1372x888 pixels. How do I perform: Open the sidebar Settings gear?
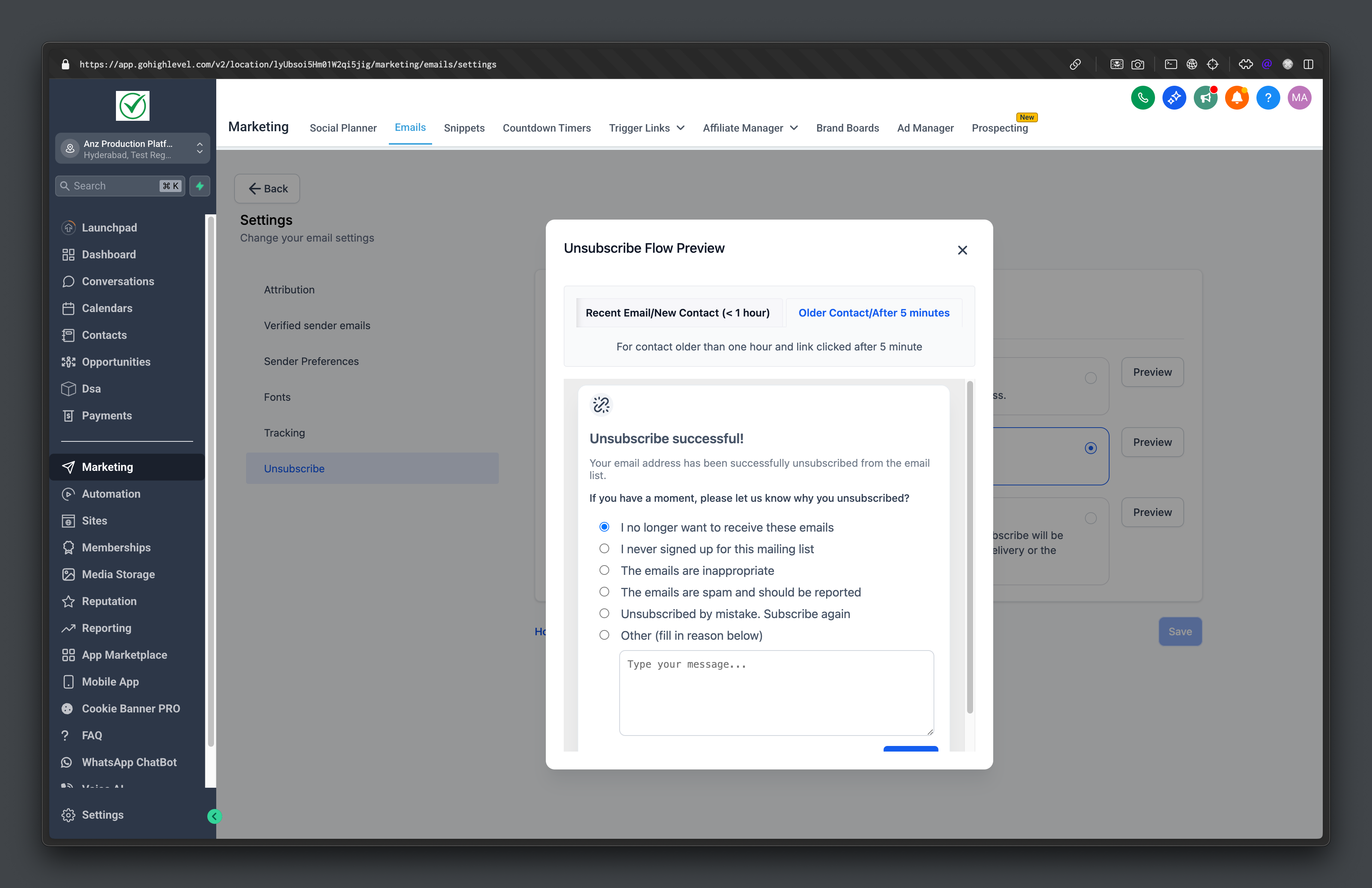pos(69,814)
